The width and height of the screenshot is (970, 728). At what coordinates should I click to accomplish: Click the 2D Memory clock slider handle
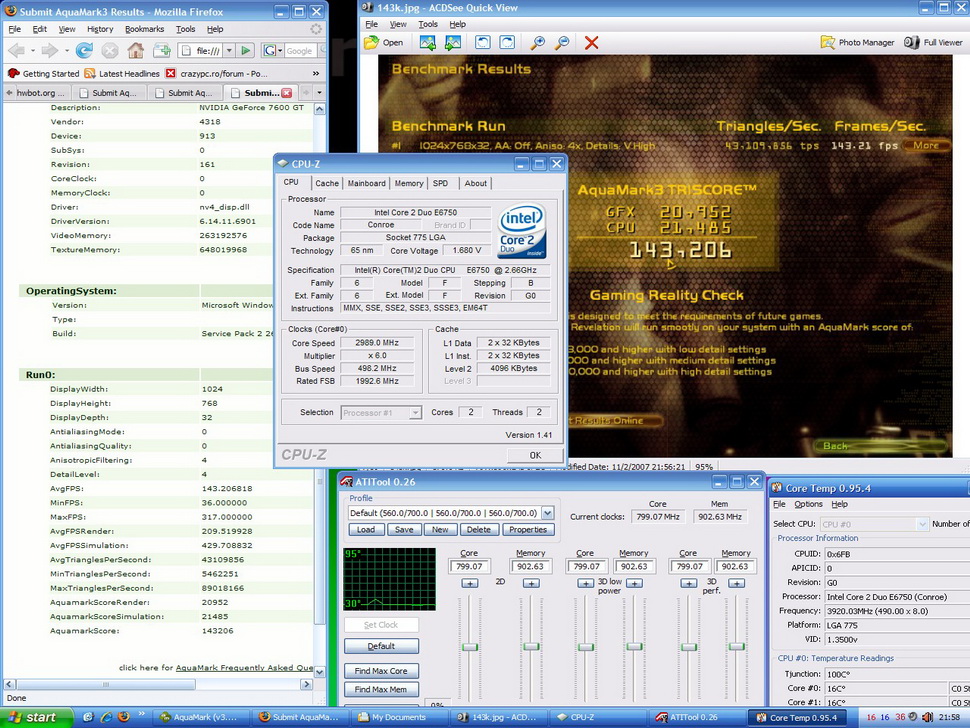(x=531, y=647)
